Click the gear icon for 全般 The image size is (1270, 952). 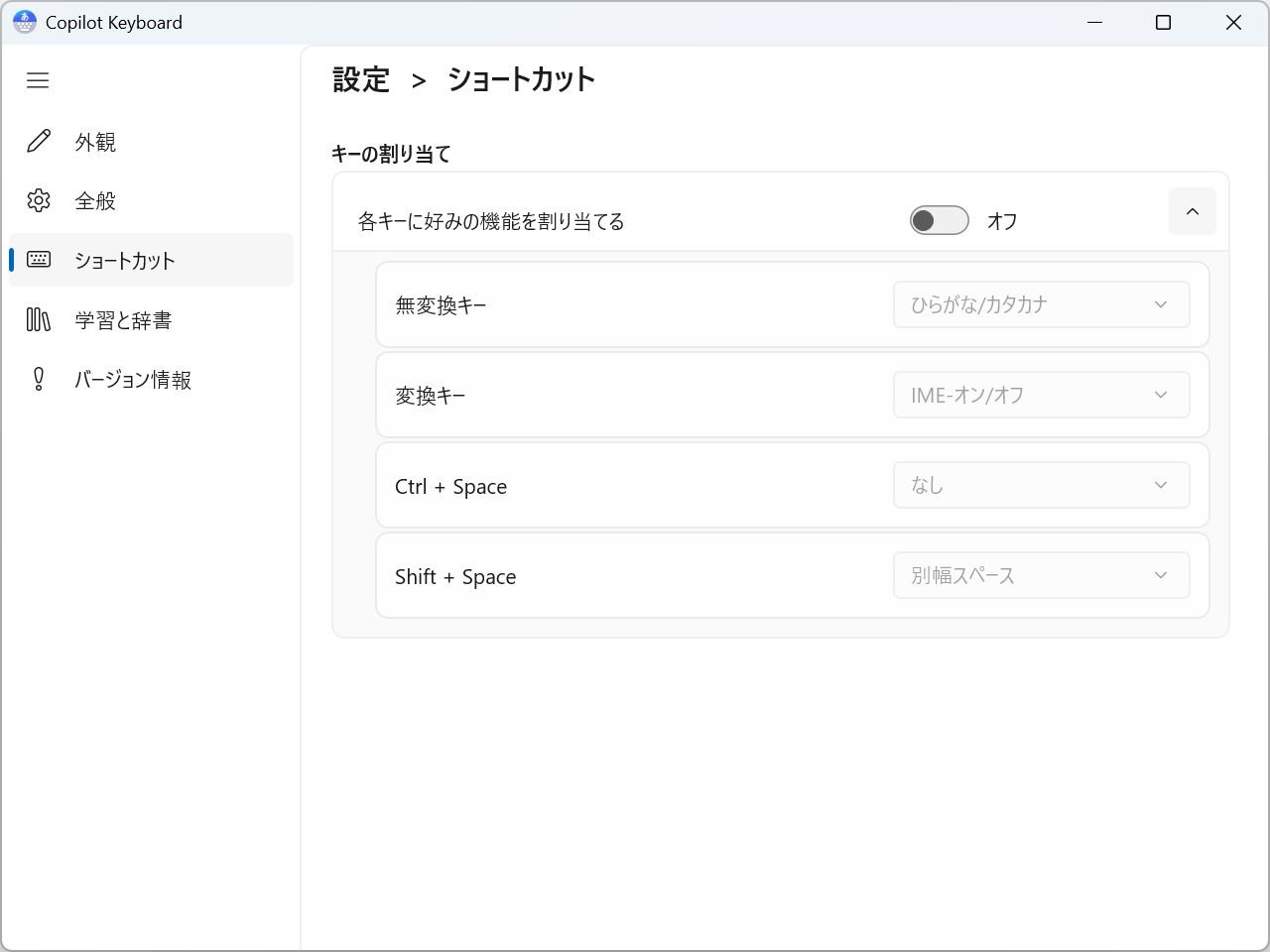[x=39, y=200]
